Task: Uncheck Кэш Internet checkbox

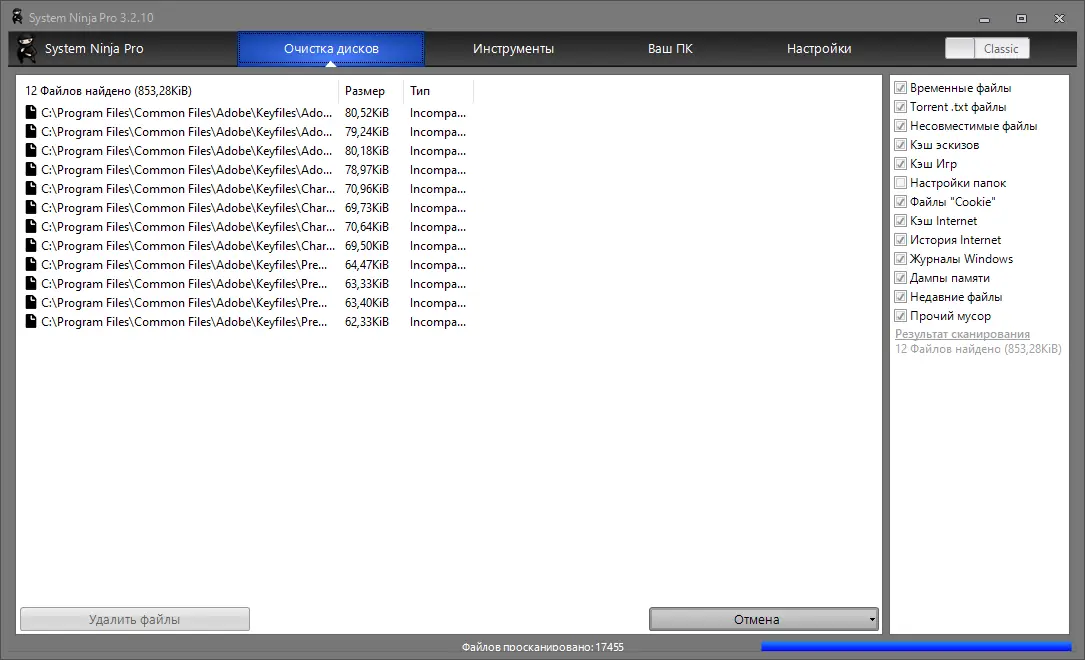Action: click(900, 221)
